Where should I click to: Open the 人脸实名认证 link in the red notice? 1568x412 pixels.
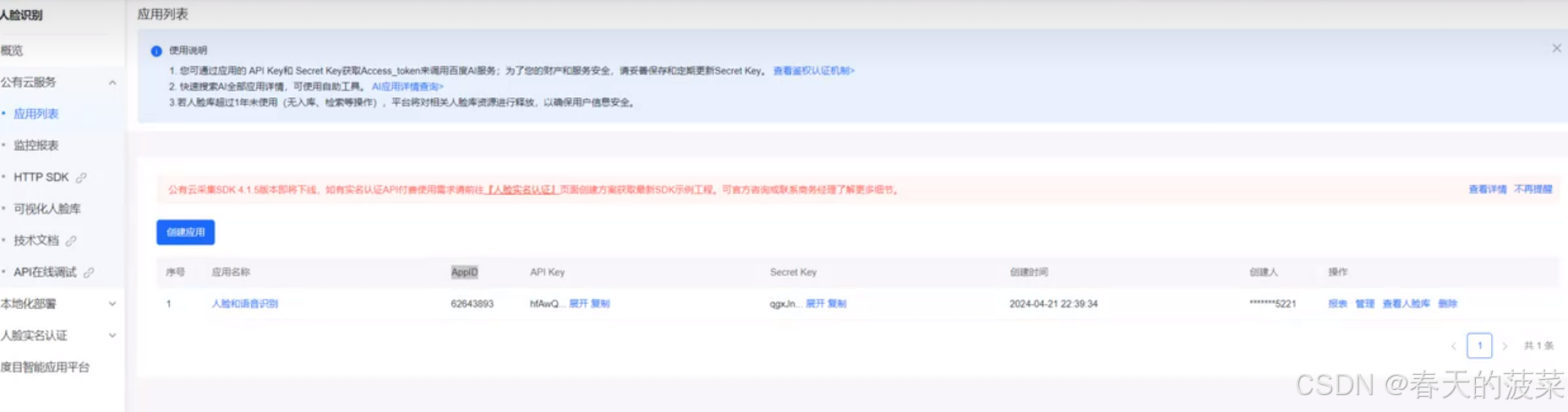pyautogui.click(x=522, y=190)
